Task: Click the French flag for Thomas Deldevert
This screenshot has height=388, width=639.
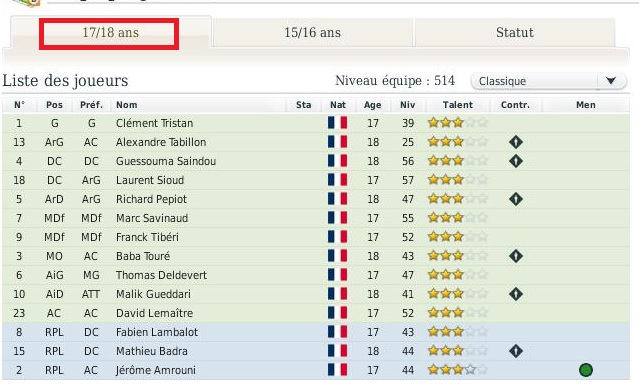Action: pos(337,275)
